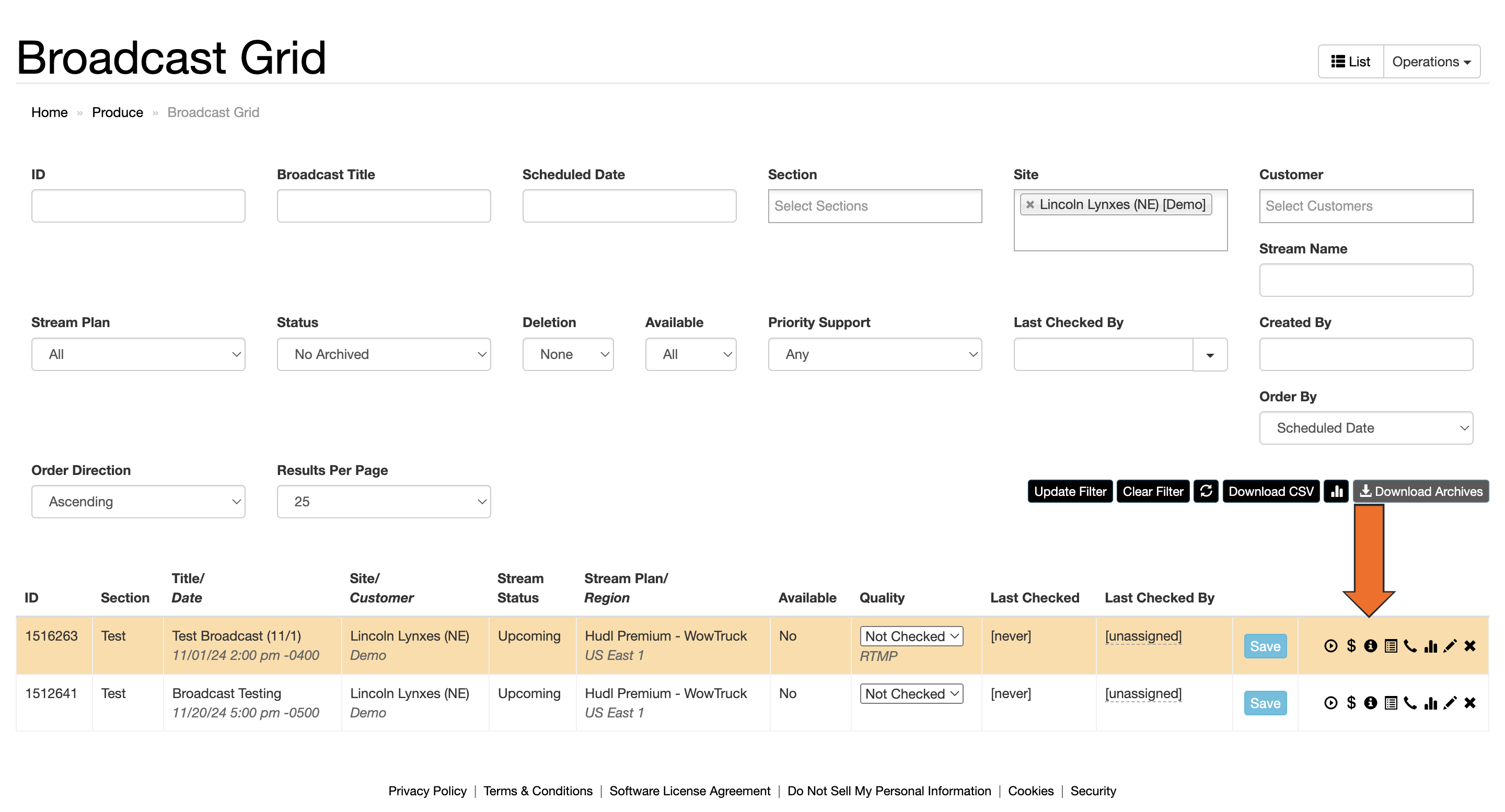This screenshot has width=1505, height=812.
Task: Open list-details icon for broadcast 1512641
Action: coord(1391,703)
